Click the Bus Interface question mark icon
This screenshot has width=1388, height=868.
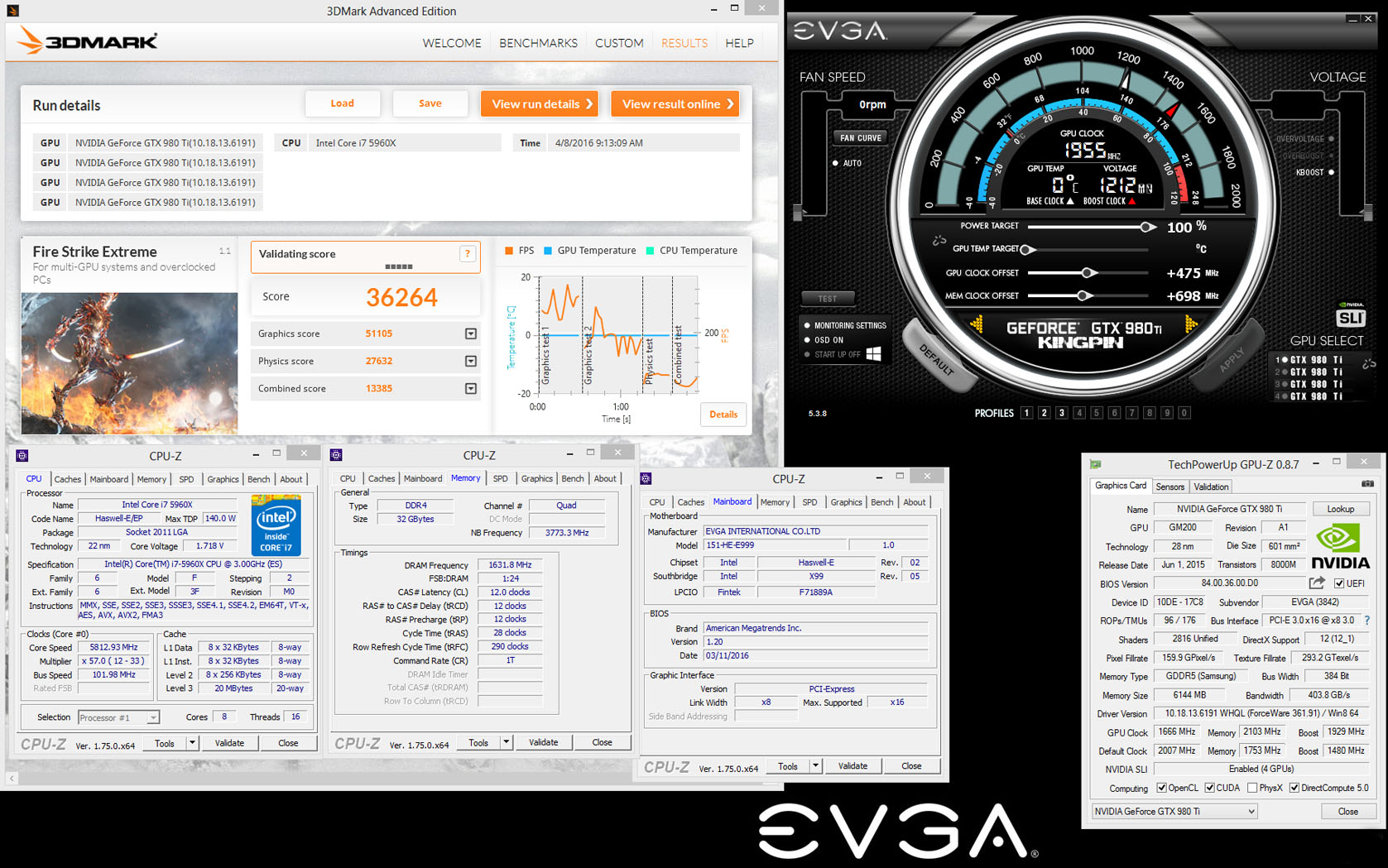(x=1366, y=620)
